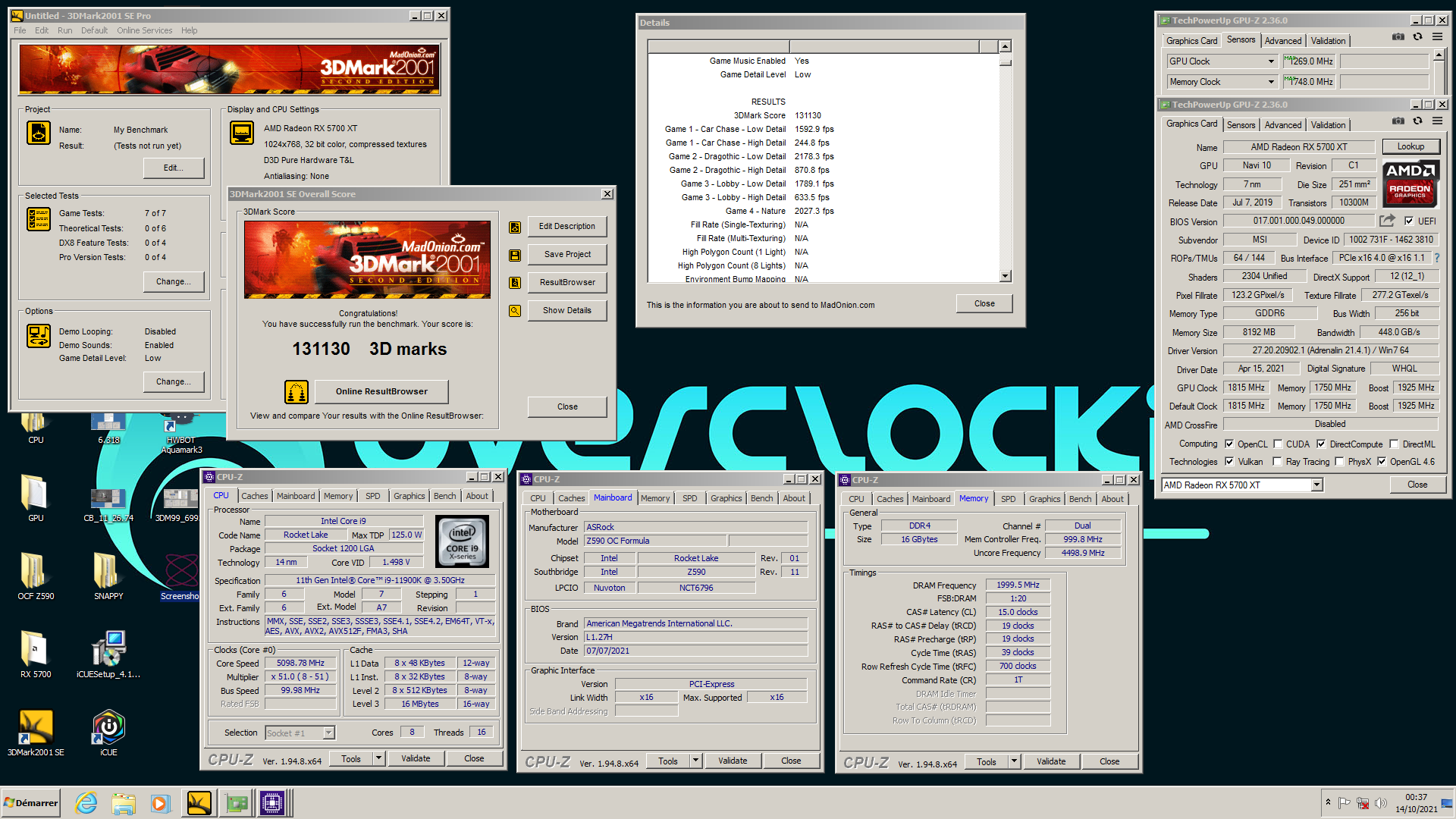Click the Show Details magnifier icon
The height and width of the screenshot is (819, 1456).
515,311
